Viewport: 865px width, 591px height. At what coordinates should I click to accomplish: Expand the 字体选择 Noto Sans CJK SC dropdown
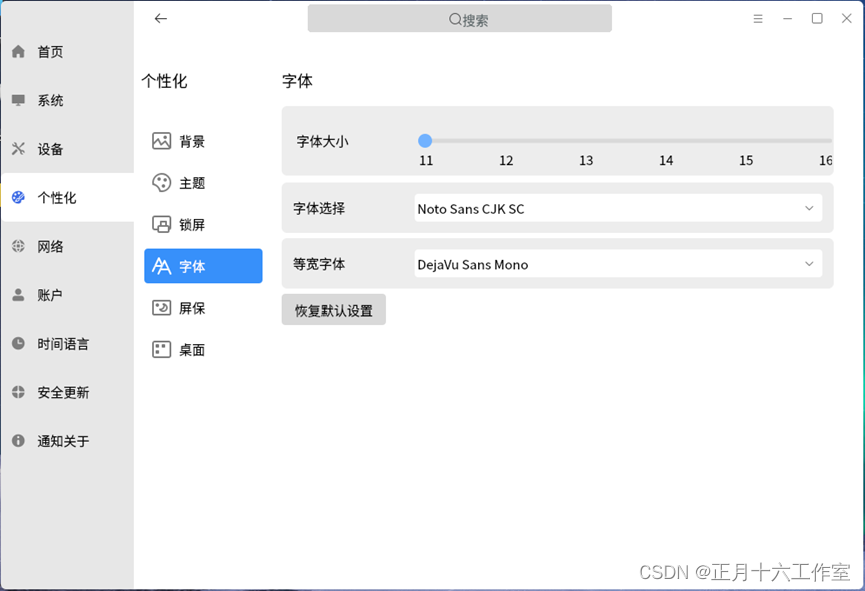point(618,209)
